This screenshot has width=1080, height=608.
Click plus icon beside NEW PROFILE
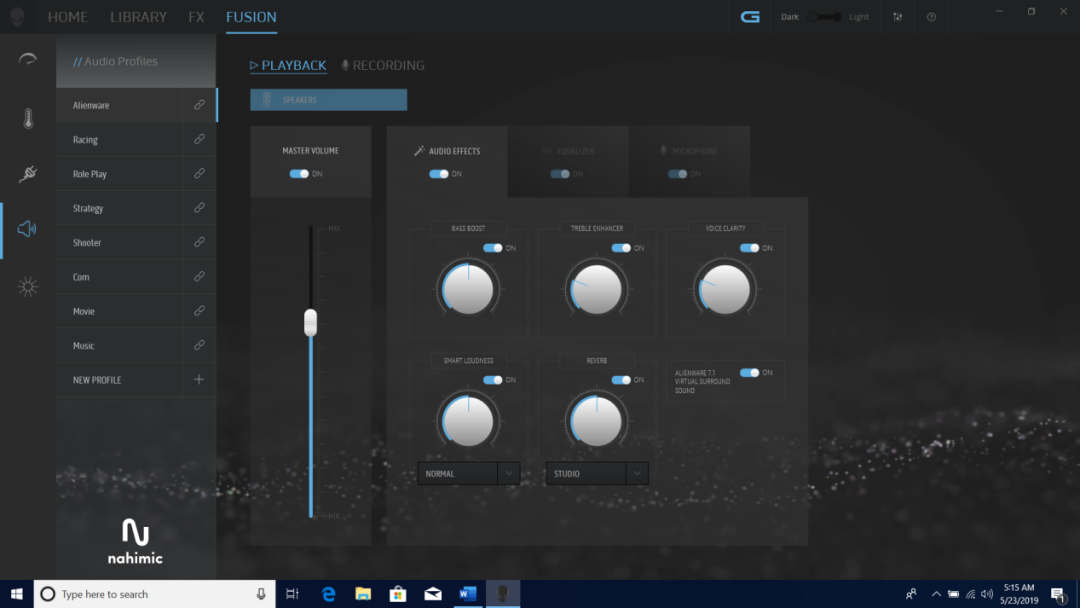coord(199,379)
